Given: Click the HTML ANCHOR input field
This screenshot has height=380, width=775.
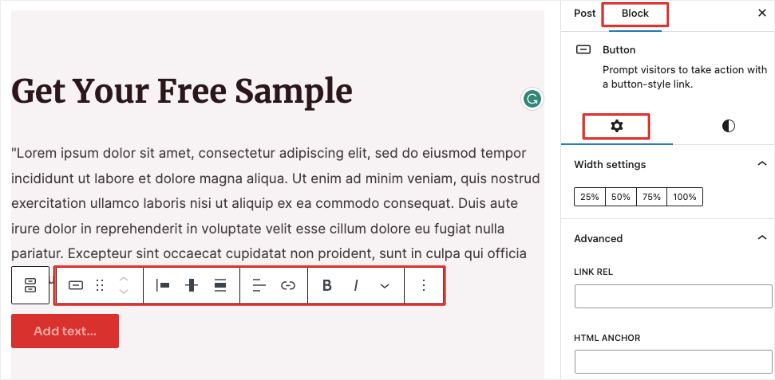Looking at the screenshot, I should click(673, 362).
